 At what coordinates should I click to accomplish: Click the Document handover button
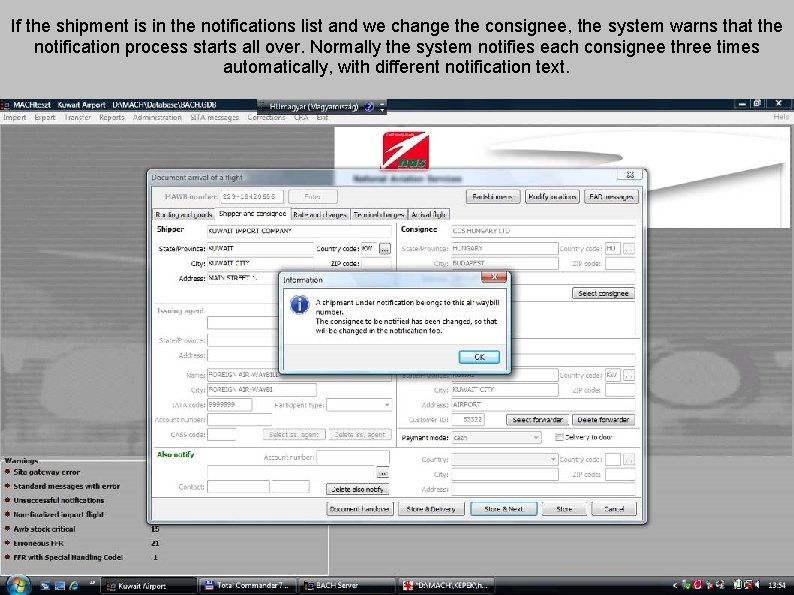tap(360, 509)
